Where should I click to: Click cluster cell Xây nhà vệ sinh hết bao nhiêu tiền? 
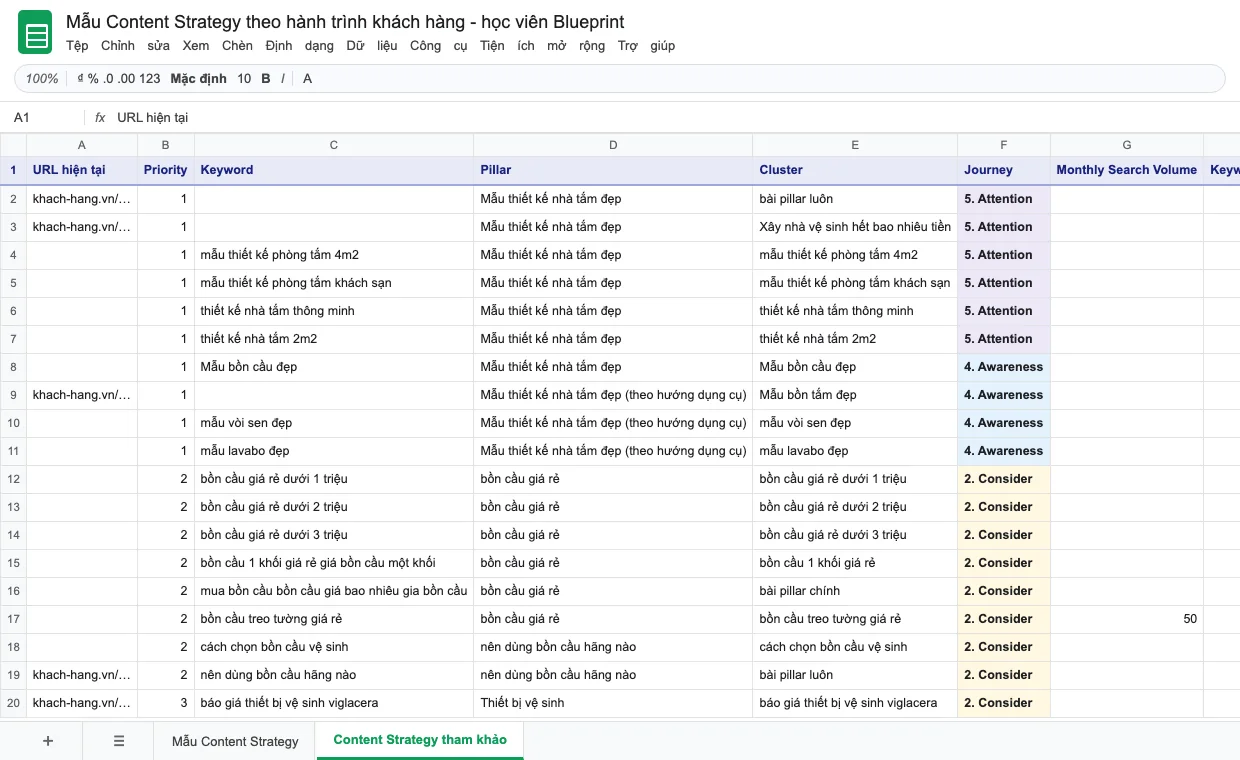click(855, 227)
